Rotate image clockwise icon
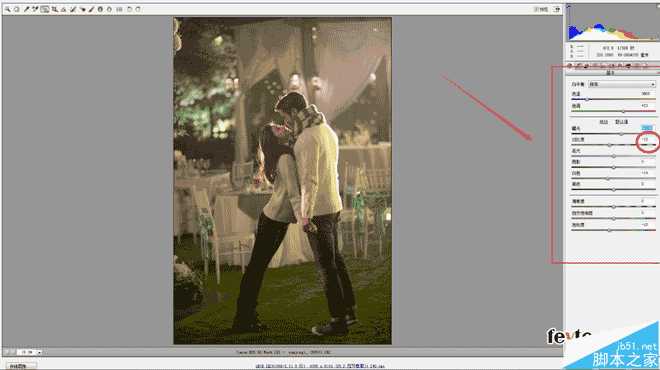Image resolution: width=660 pixels, height=370 pixels. pos(138,9)
